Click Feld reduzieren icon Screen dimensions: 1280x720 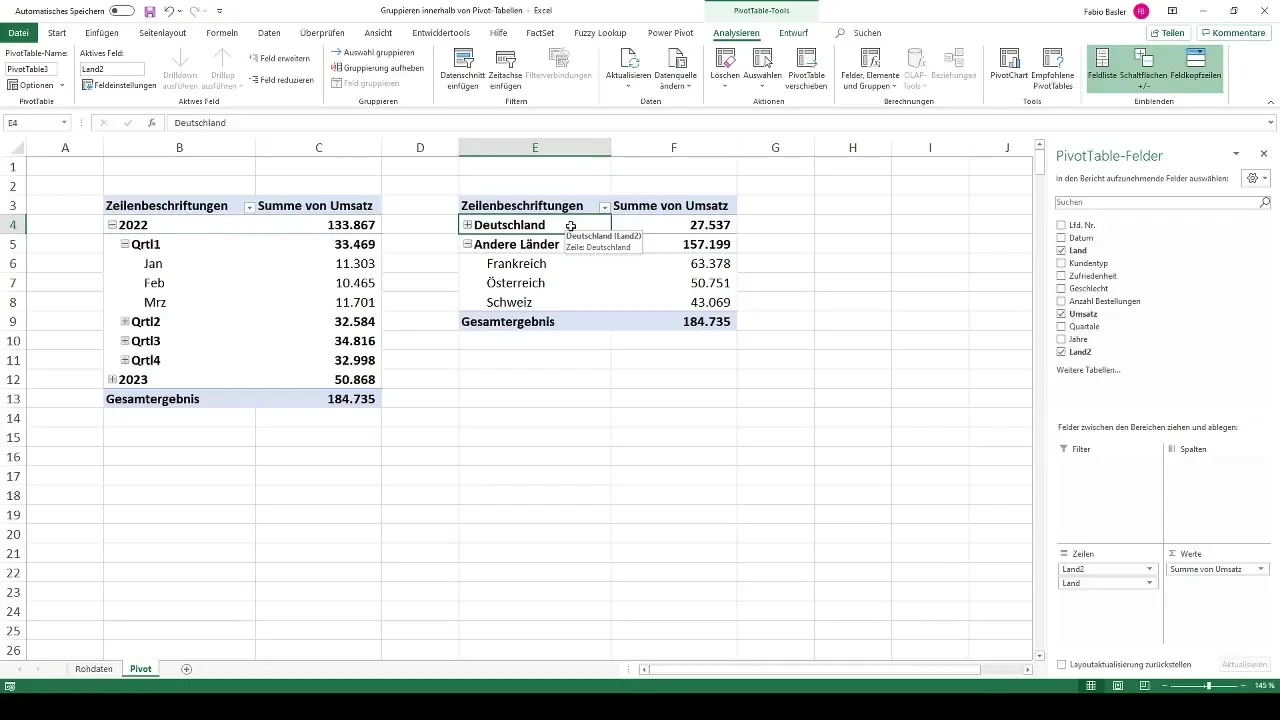pyautogui.click(x=253, y=80)
